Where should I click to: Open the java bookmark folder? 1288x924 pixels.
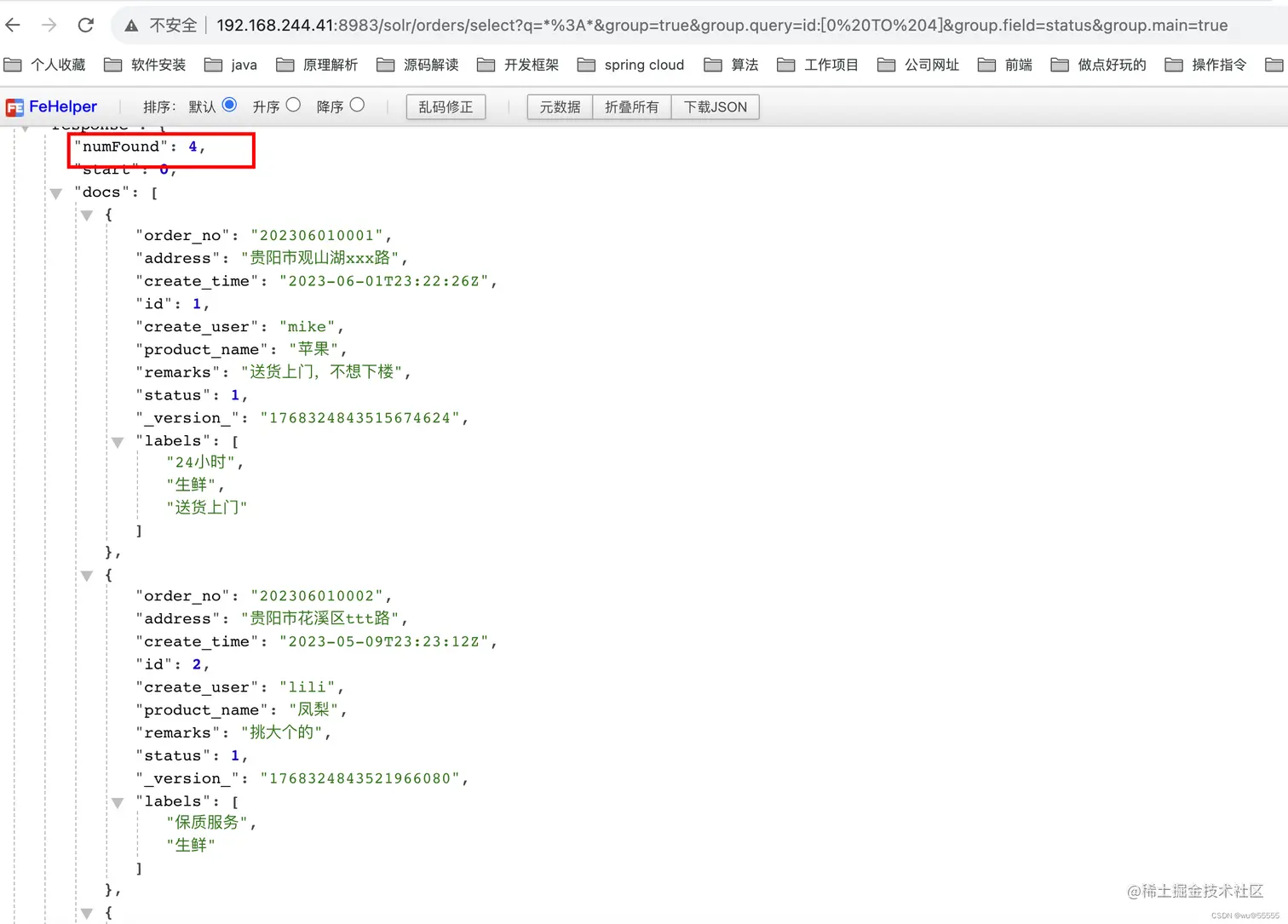231,65
